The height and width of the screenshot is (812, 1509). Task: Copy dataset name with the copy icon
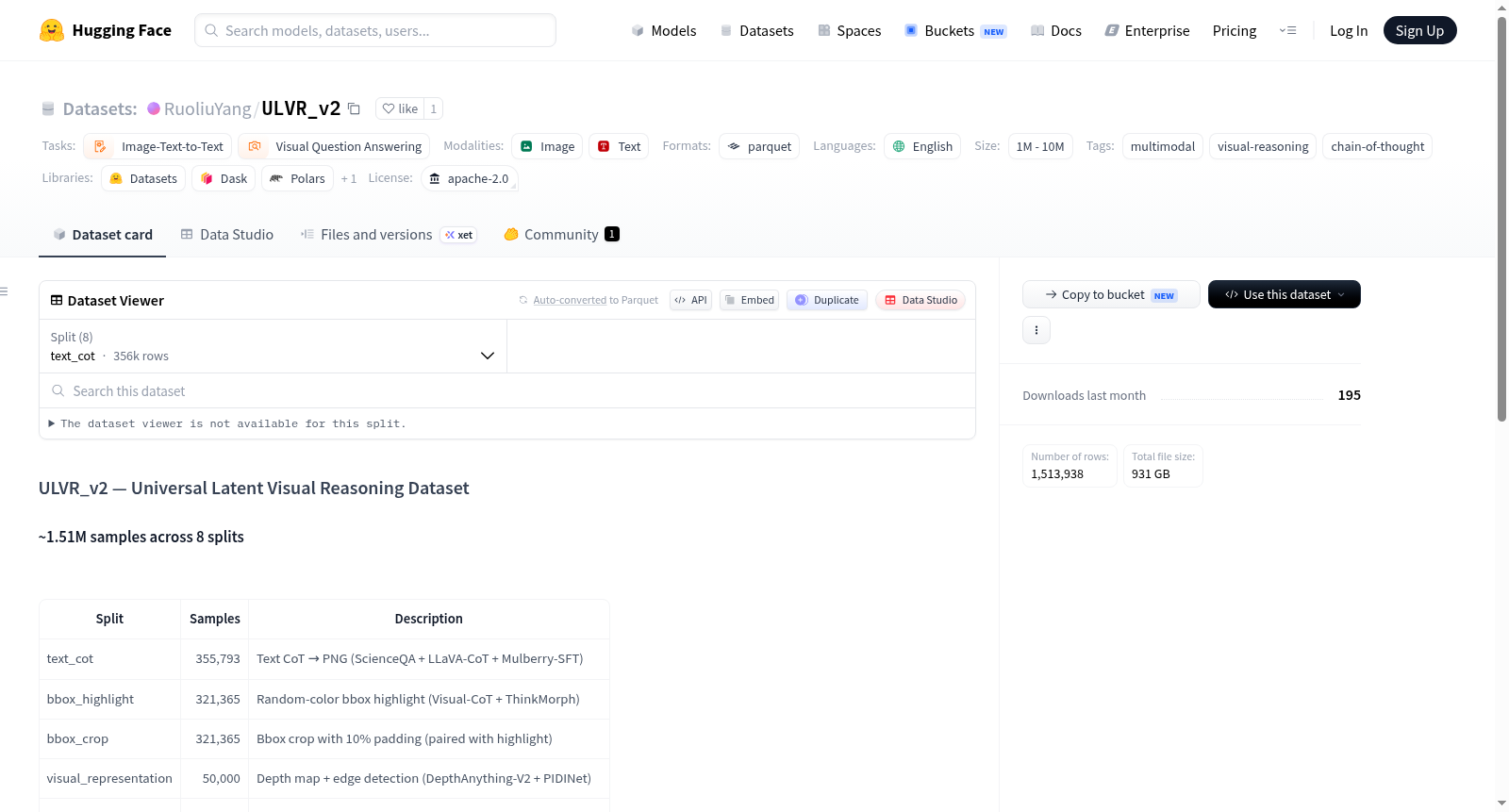tap(355, 108)
